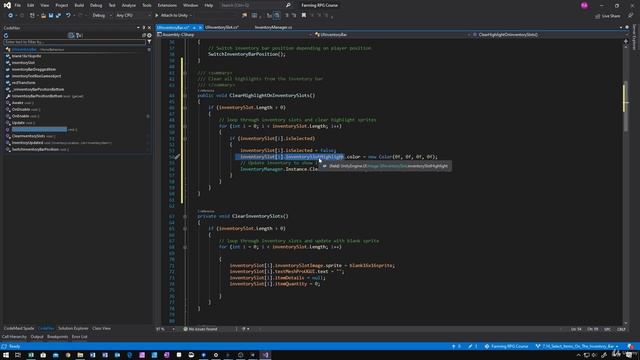This screenshot has height=360, width=640.
Task: Click the git branch name in status bar
Action: click(577, 347)
